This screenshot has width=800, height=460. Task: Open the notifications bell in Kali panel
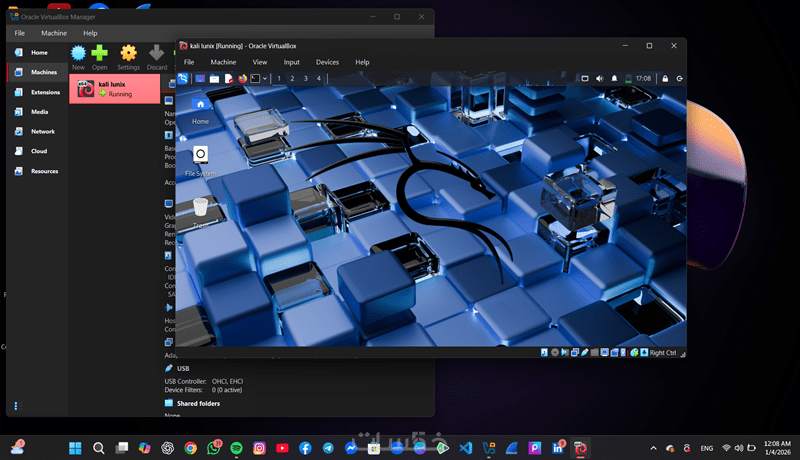coord(614,79)
